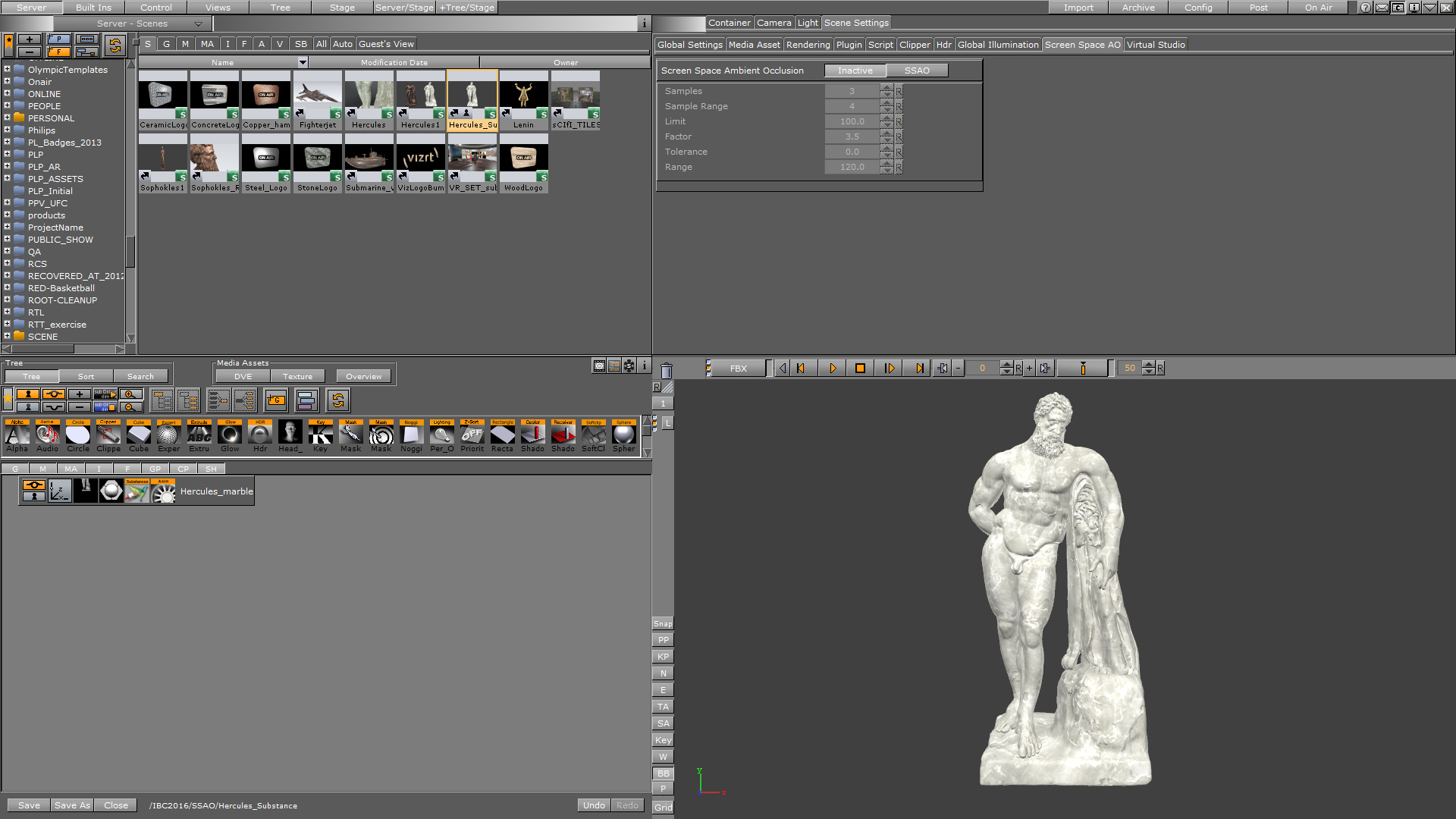
Task: Select the Fighterjet scene thumbnail
Action: (318, 100)
